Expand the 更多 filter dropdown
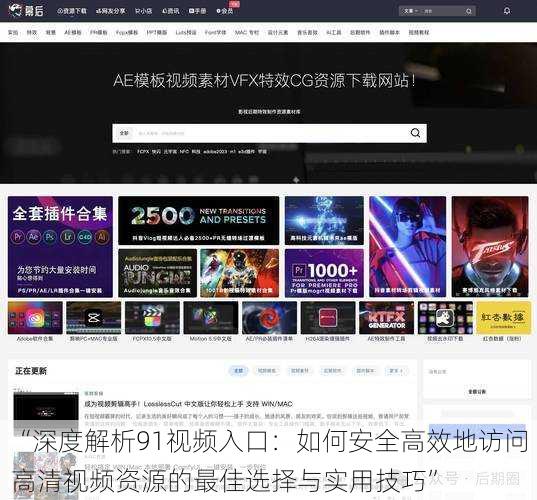The image size is (537, 500). point(396,371)
